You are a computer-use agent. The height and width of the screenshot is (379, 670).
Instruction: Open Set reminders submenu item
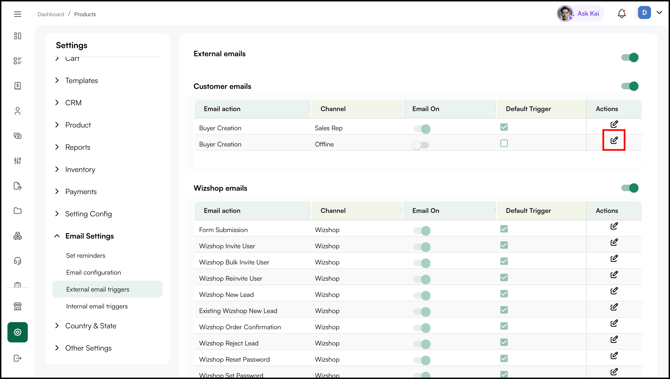[85, 256]
